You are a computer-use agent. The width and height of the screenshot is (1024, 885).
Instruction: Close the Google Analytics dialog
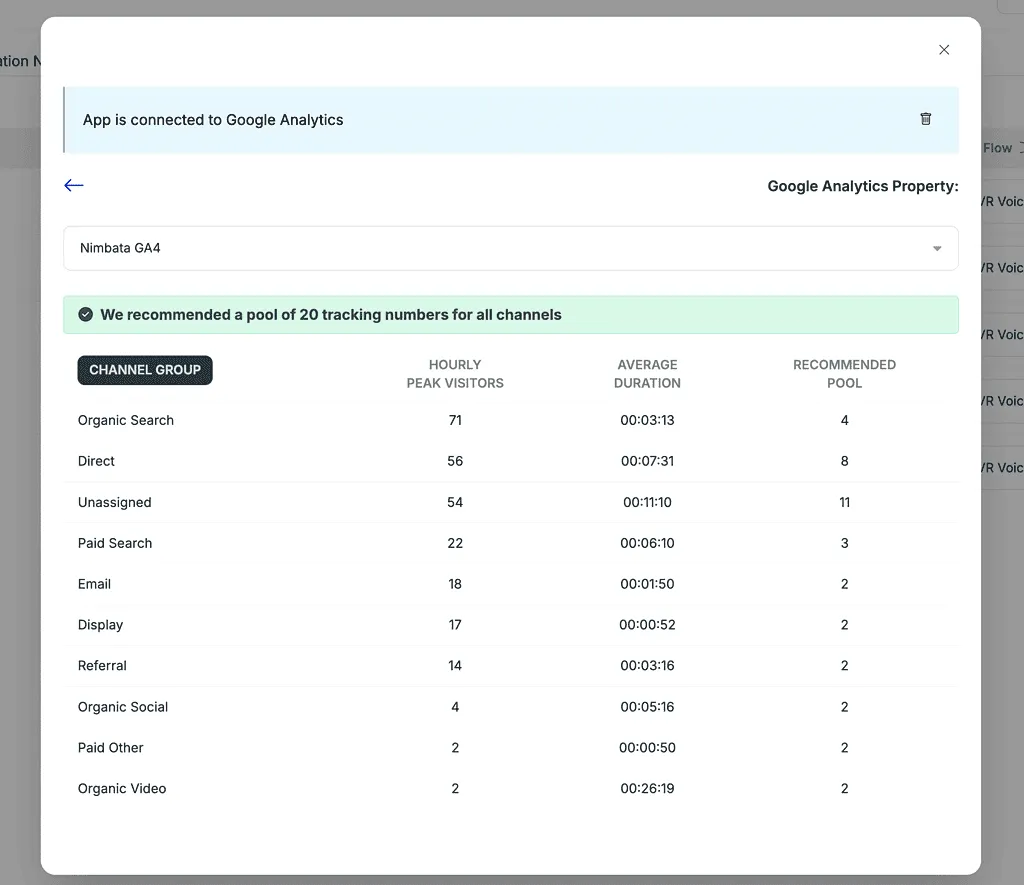(x=944, y=50)
